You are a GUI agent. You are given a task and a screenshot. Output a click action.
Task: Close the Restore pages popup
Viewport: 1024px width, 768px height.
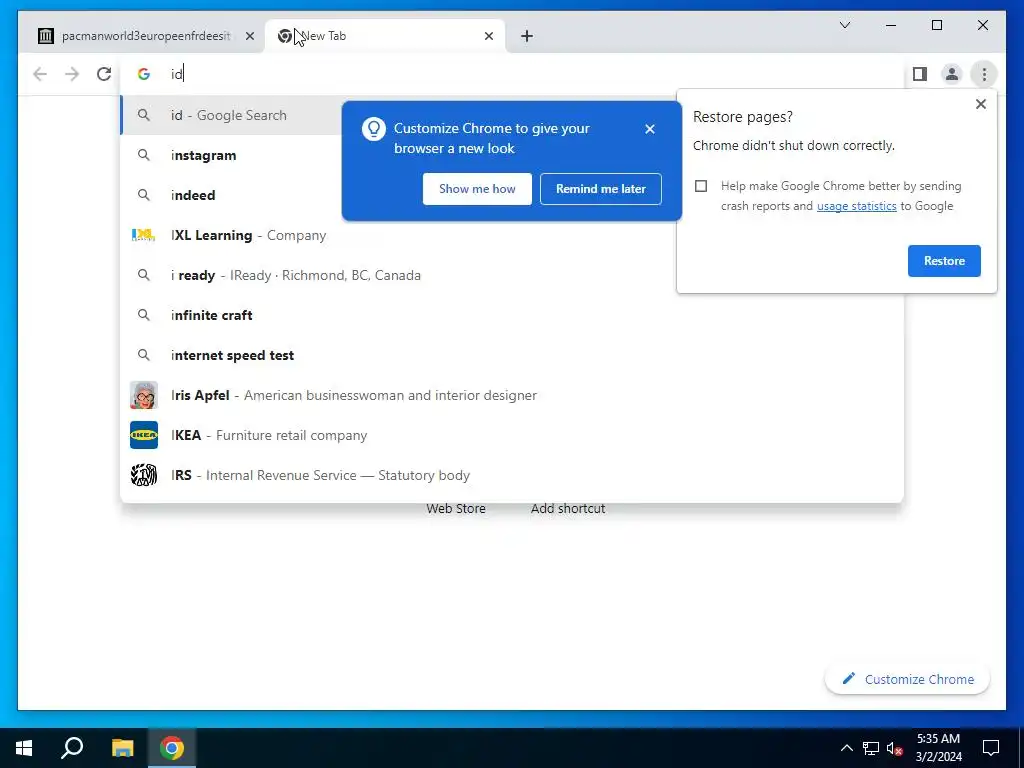[980, 104]
